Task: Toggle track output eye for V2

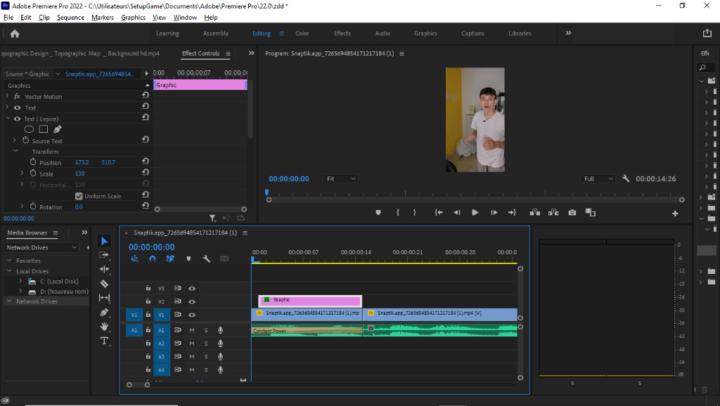Action: [x=192, y=301]
